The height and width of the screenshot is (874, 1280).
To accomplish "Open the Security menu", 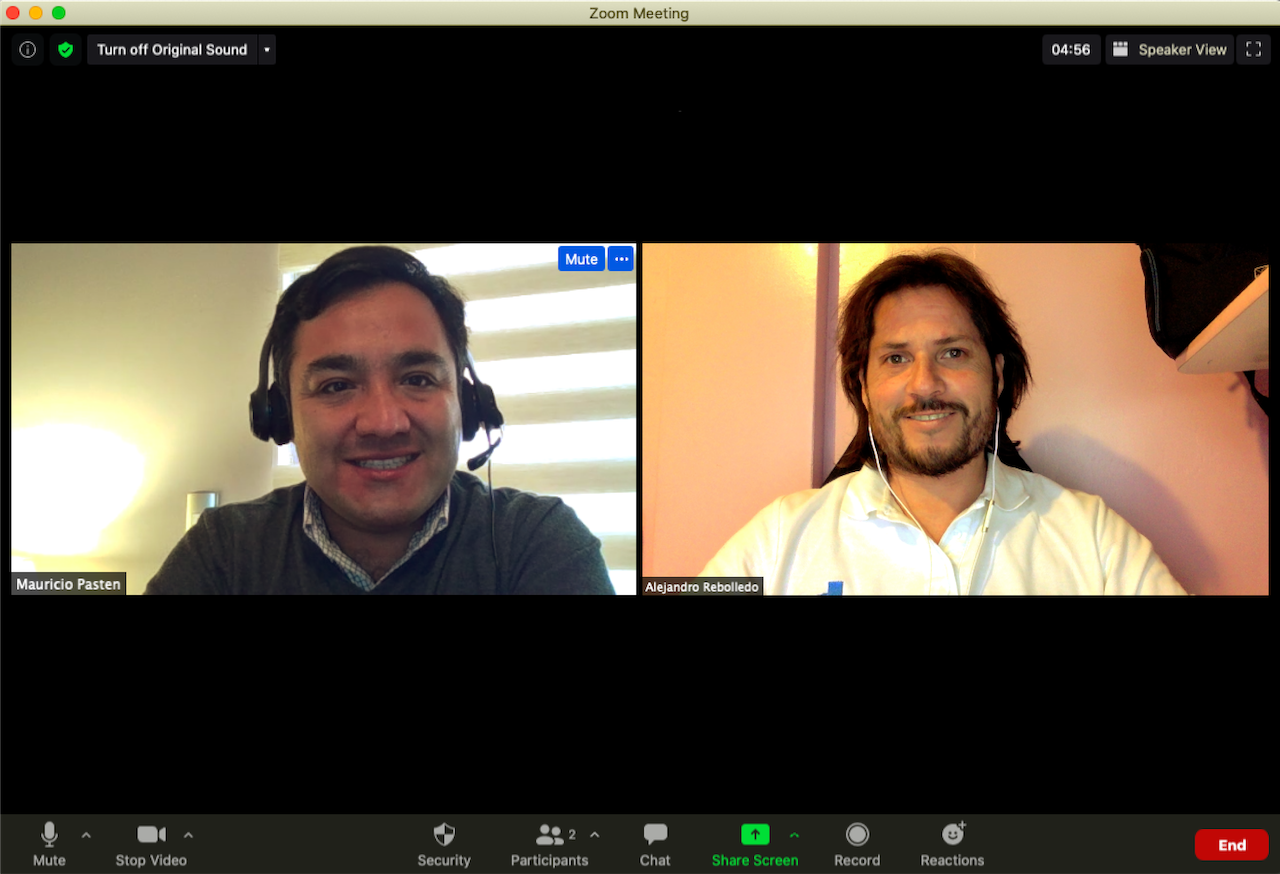I will tap(444, 844).
